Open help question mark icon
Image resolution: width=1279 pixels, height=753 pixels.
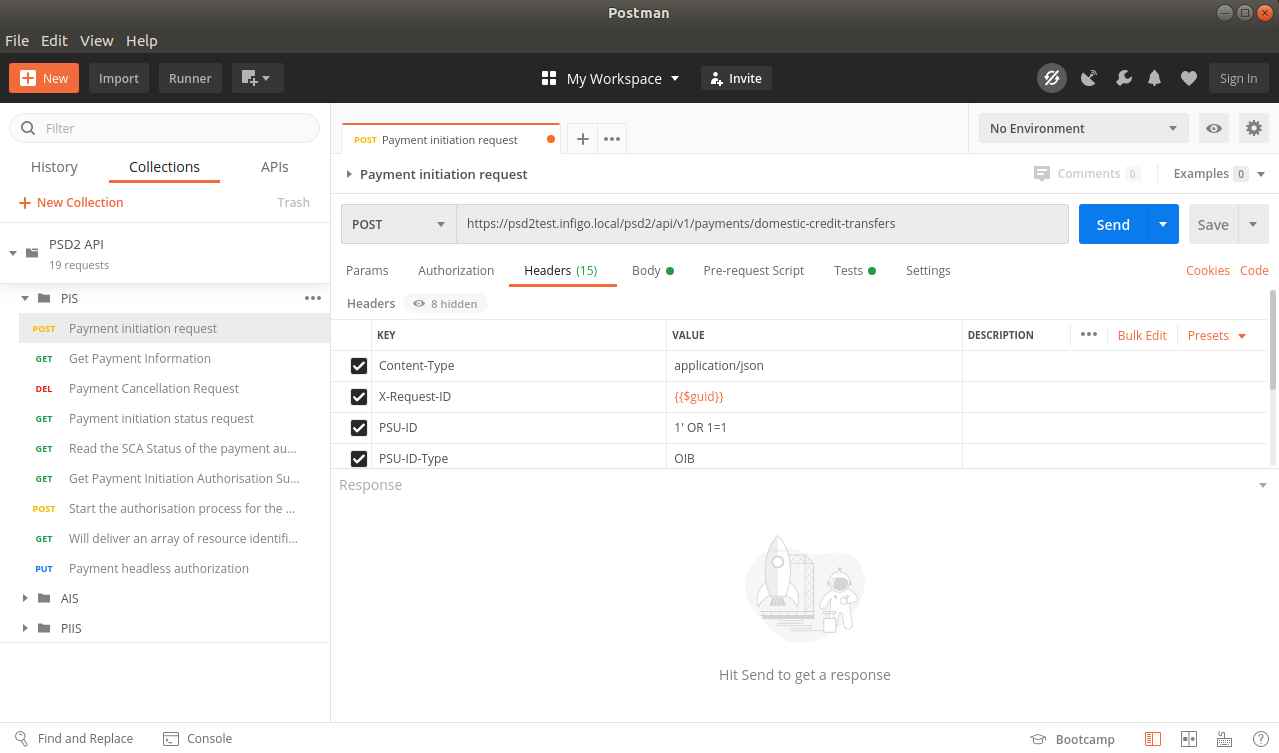[1260, 739]
